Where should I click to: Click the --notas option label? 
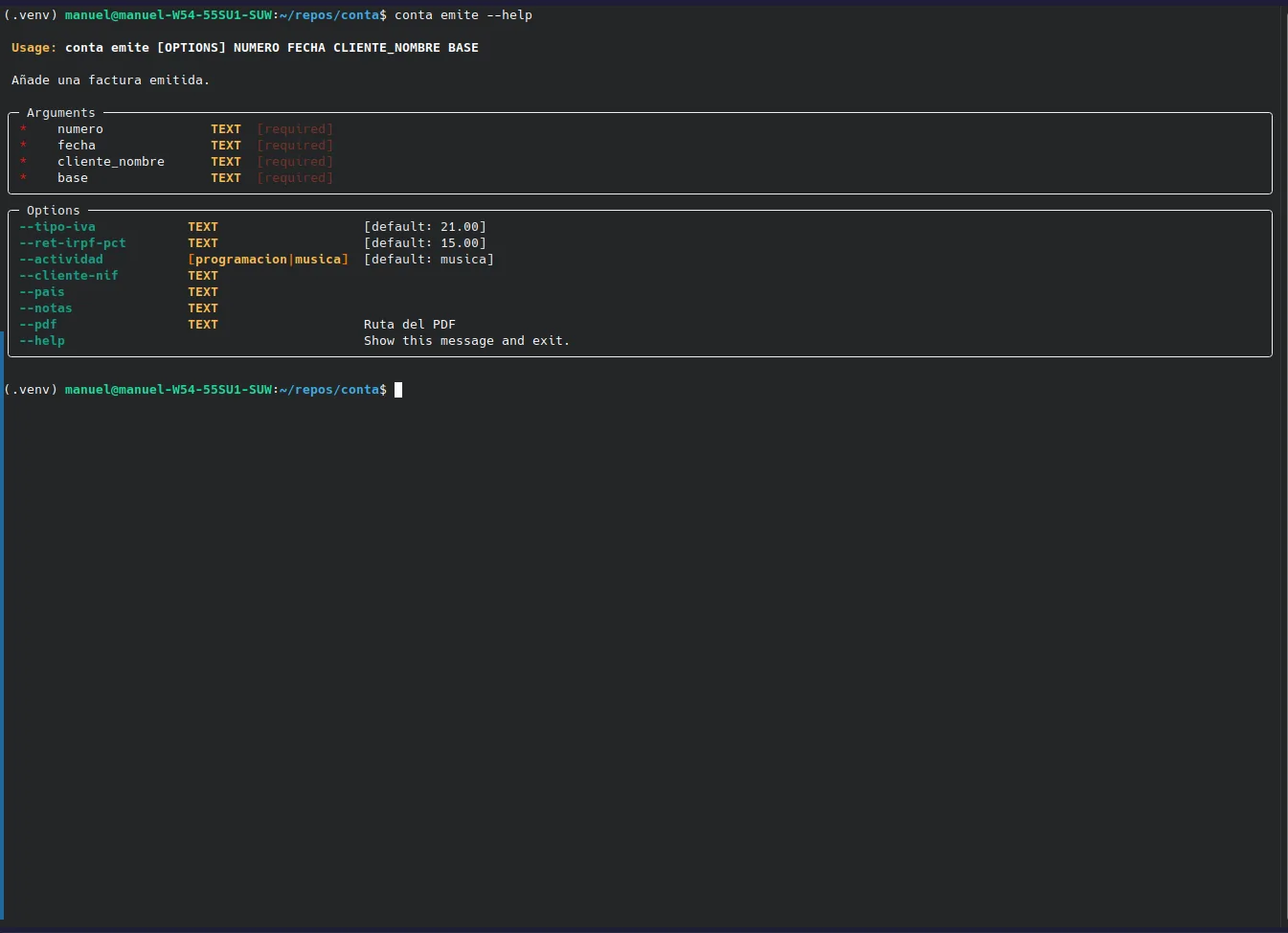[45, 307]
